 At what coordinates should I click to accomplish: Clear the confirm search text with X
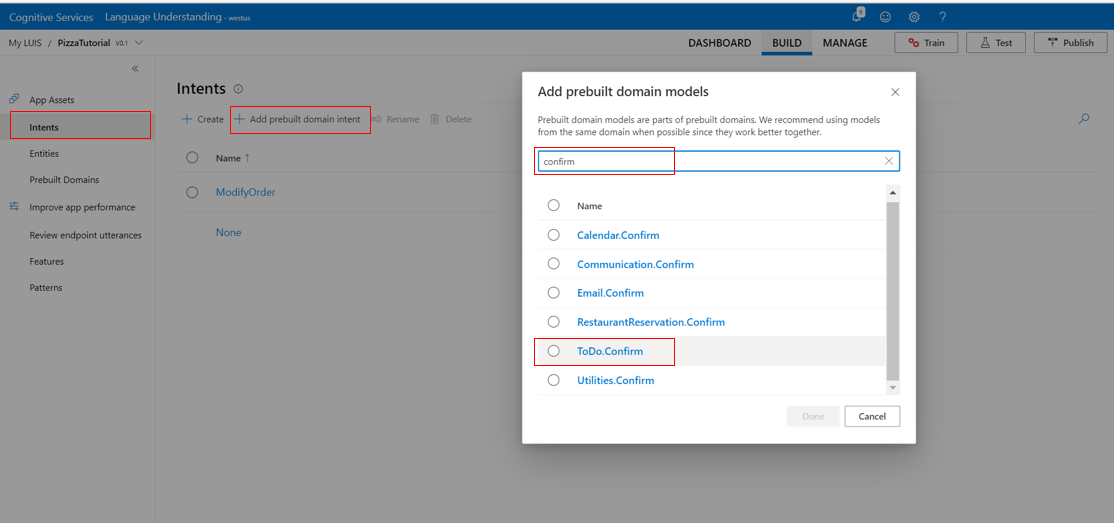point(888,161)
